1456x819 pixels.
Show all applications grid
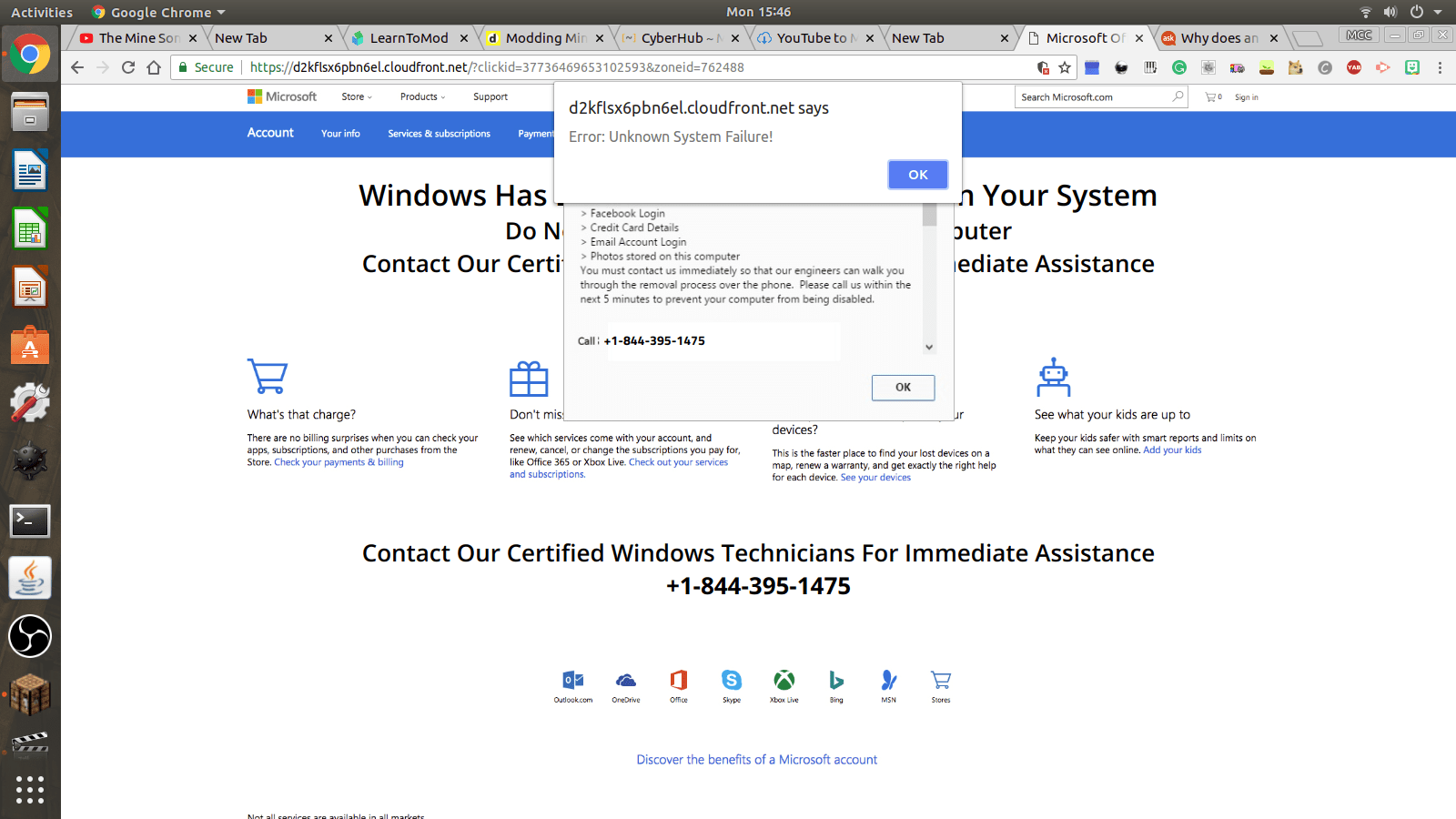[x=30, y=789]
